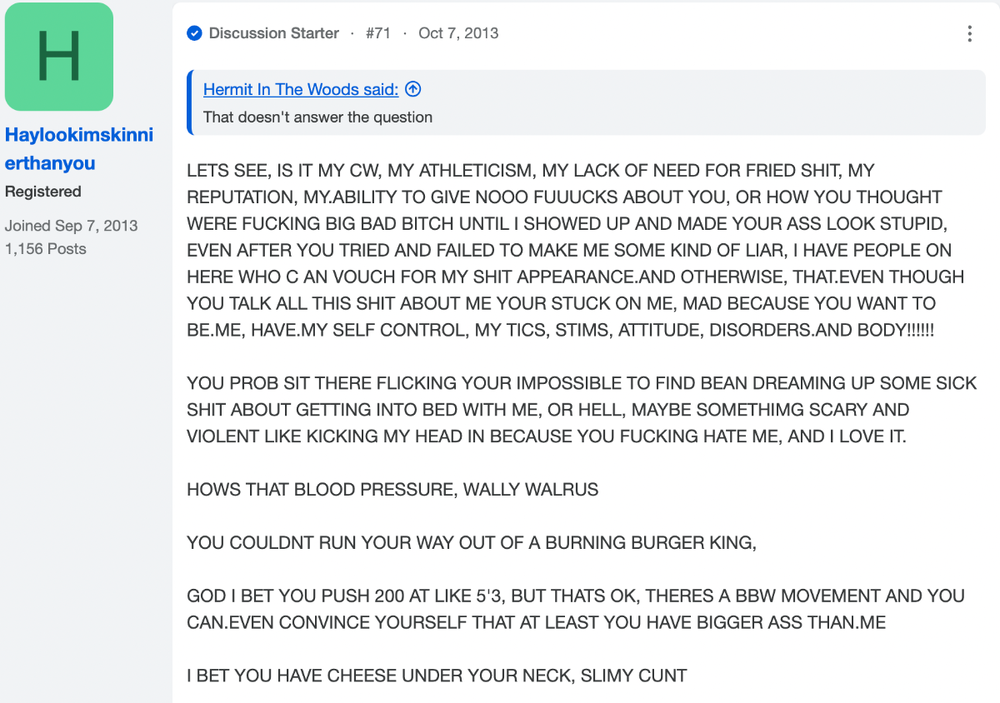Click the quoted text "That doesn't answer the question"
Image resolution: width=1000 pixels, height=703 pixels.
[x=318, y=117]
